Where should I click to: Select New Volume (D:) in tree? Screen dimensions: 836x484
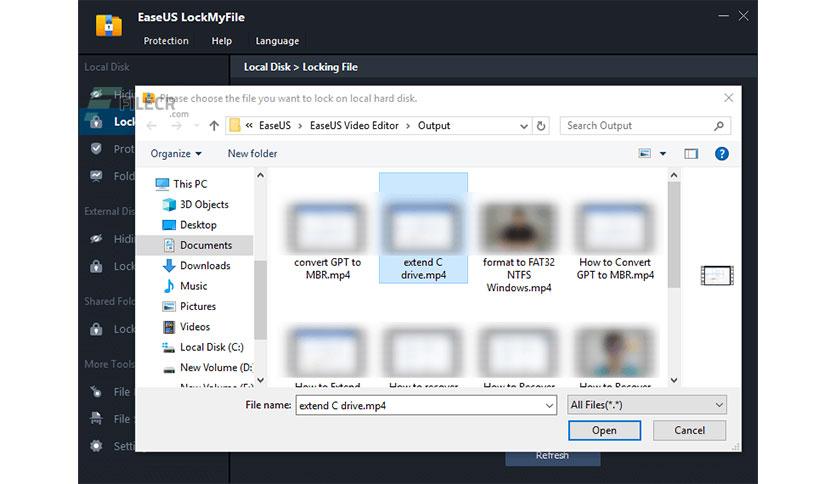207,367
